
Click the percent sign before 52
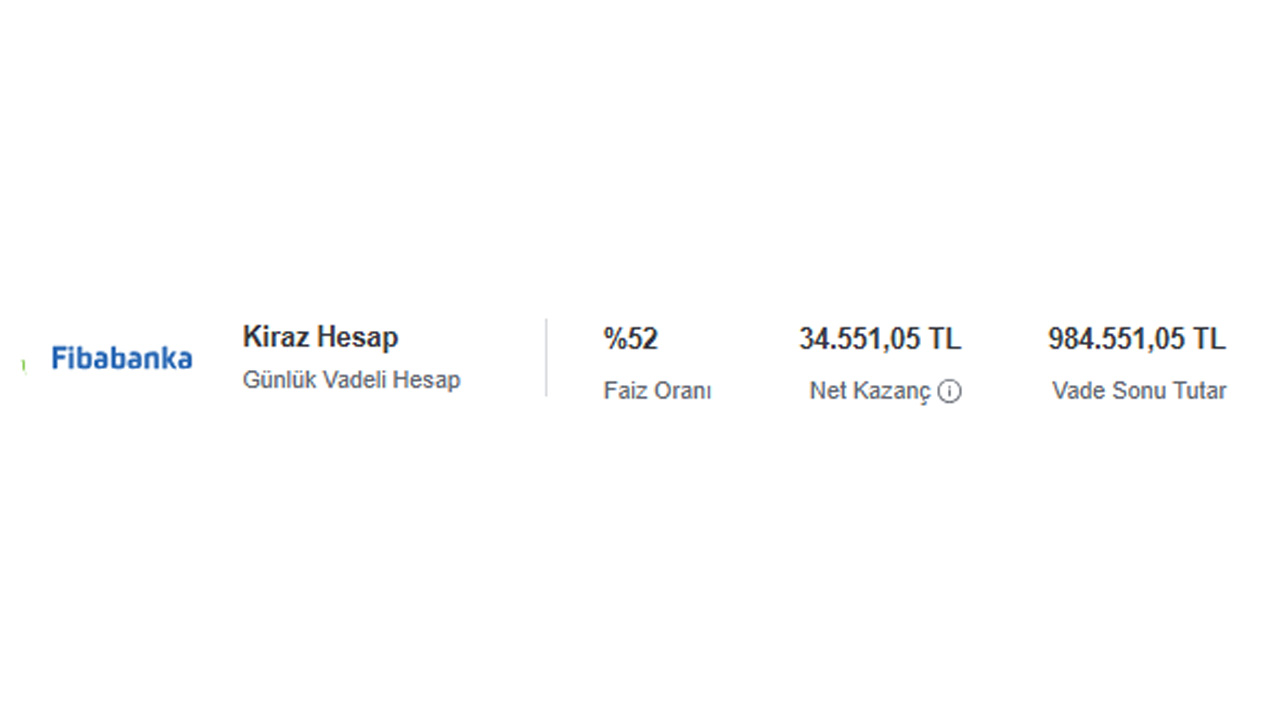click(614, 339)
